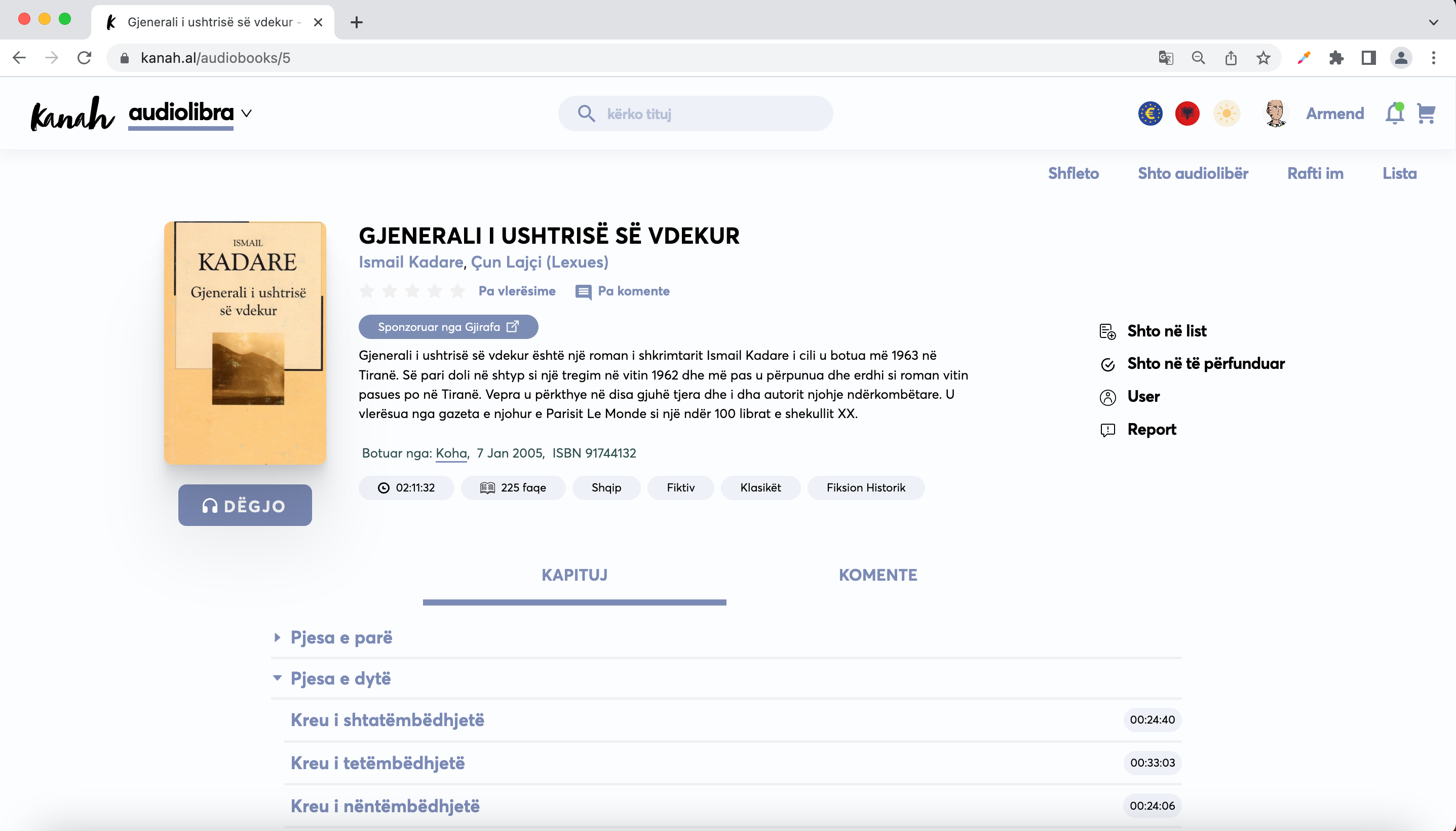Open author Ismail Kadare link
This screenshot has height=831, width=1456.
[x=411, y=262]
